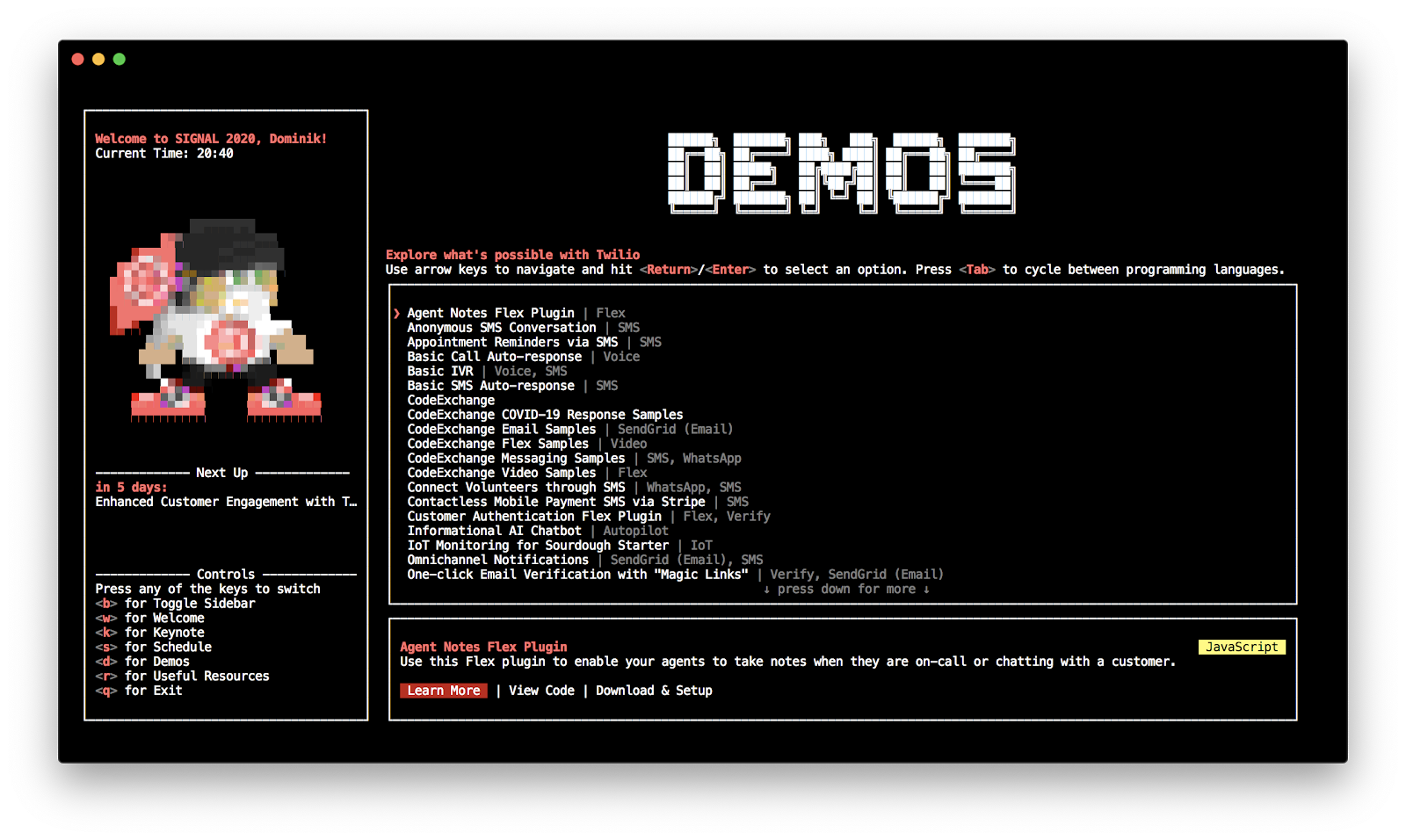Screen dimensions: 1406x840
Task: Click the Next Up session title
Action: coord(226,502)
